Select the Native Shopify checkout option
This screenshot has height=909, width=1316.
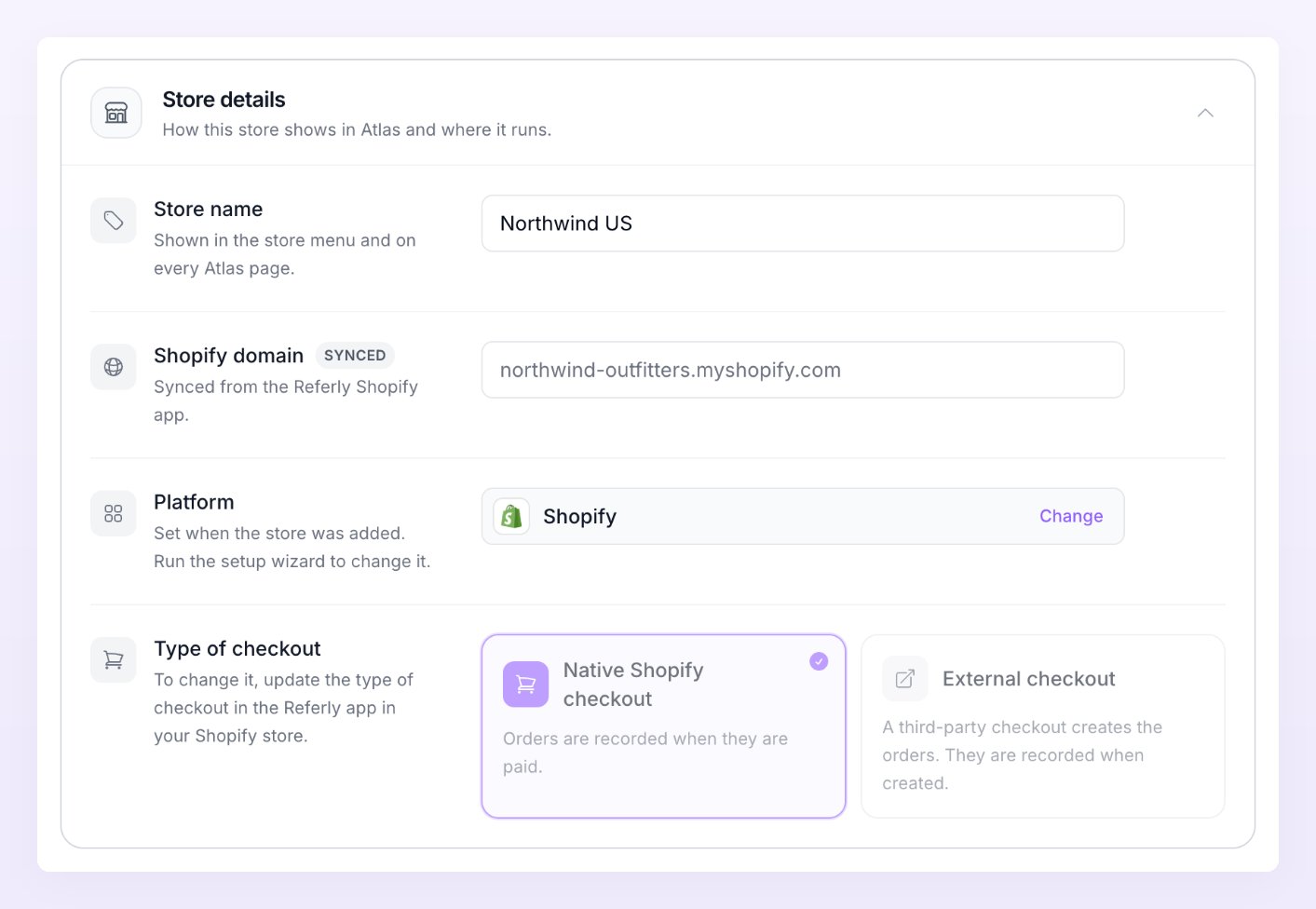tap(663, 726)
